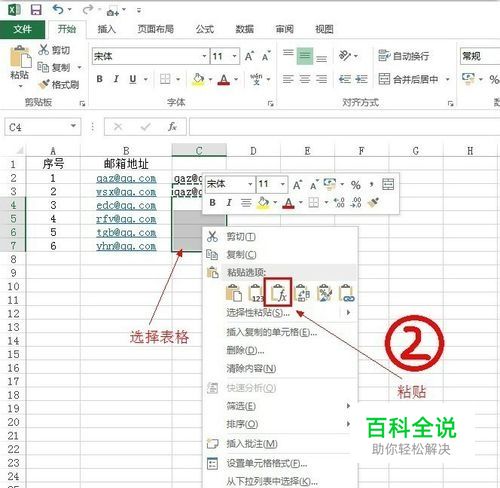Click the large Paste clipboard icon in ribbon
This screenshot has width=500, height=488.
(20, 57)
